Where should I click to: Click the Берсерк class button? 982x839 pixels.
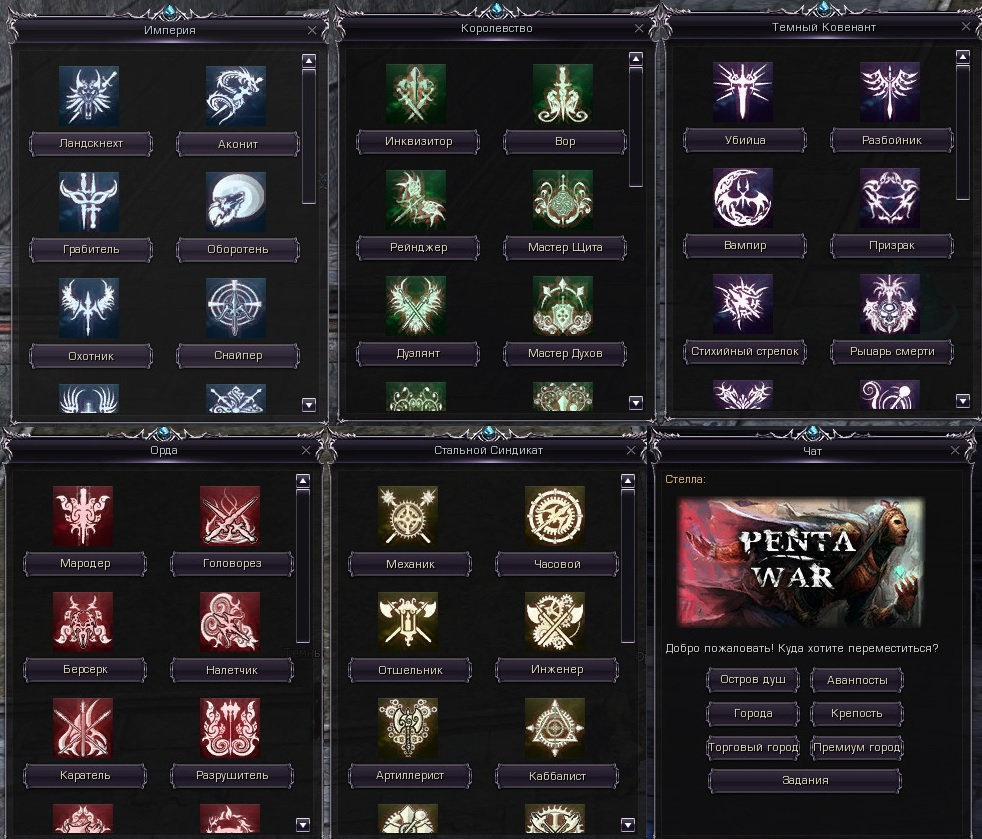(85, 669)
